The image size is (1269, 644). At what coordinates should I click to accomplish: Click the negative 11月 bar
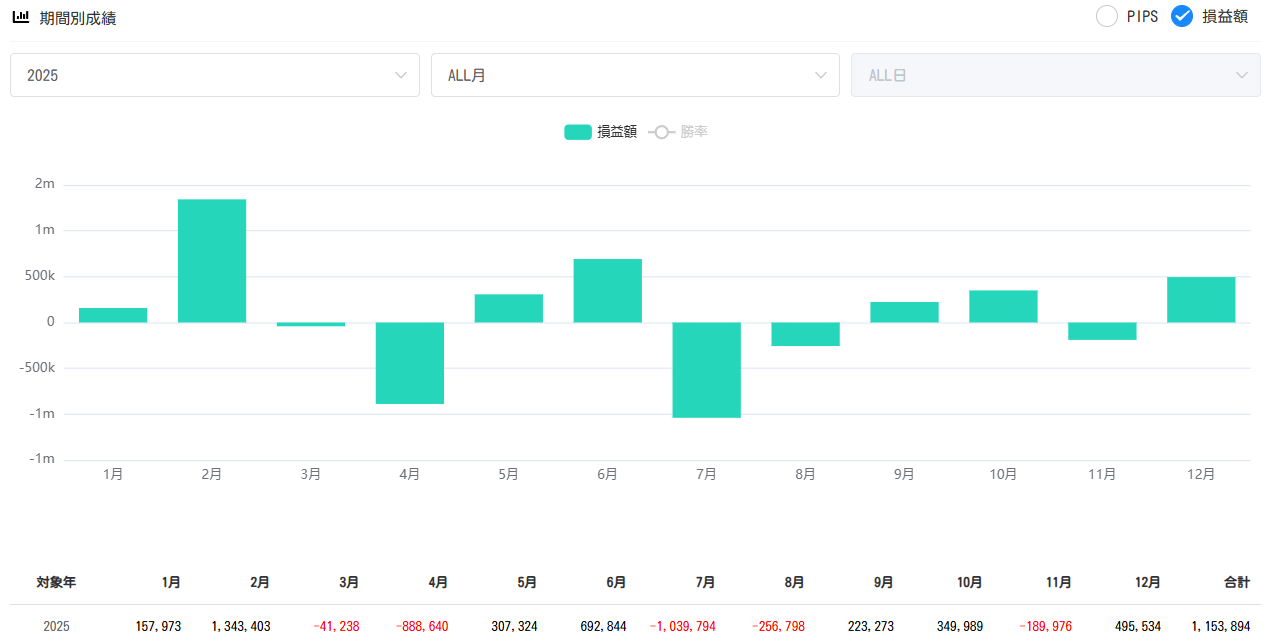tap(1102, 331)
